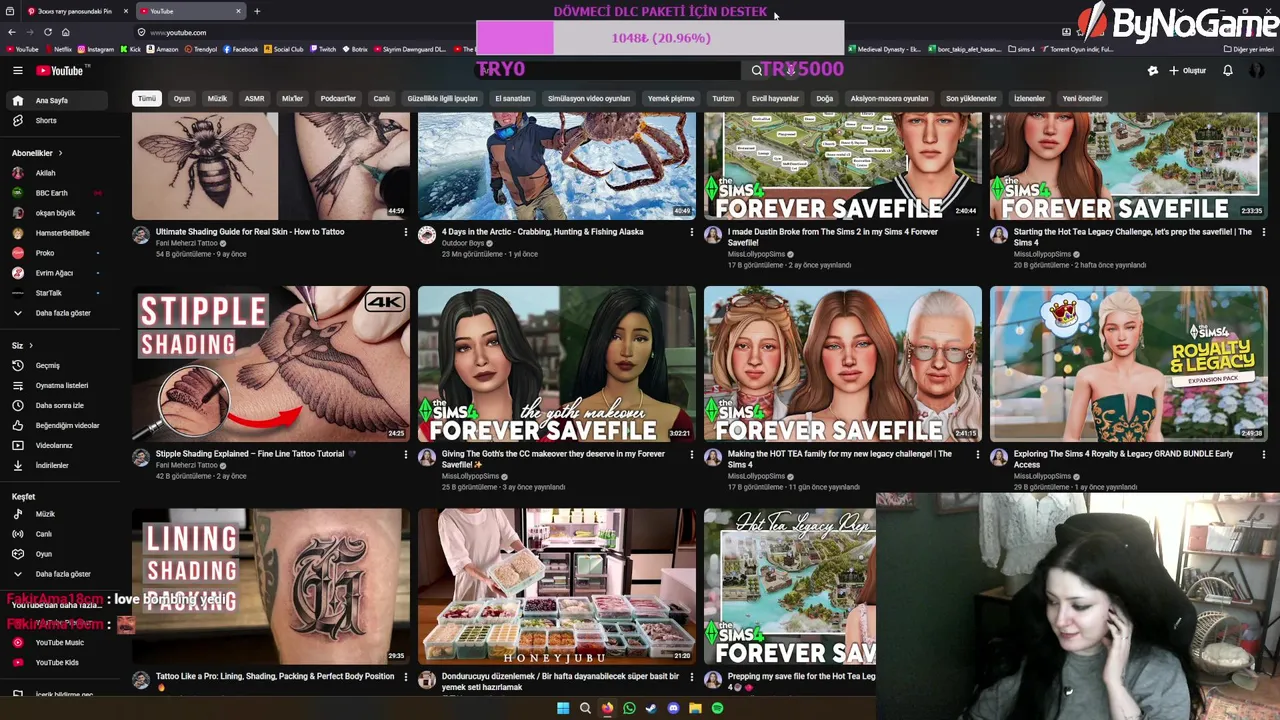Play the Stipple Shading thumbnail
The height and width of the screenshot is (720, 1280).
pos(271,364)
